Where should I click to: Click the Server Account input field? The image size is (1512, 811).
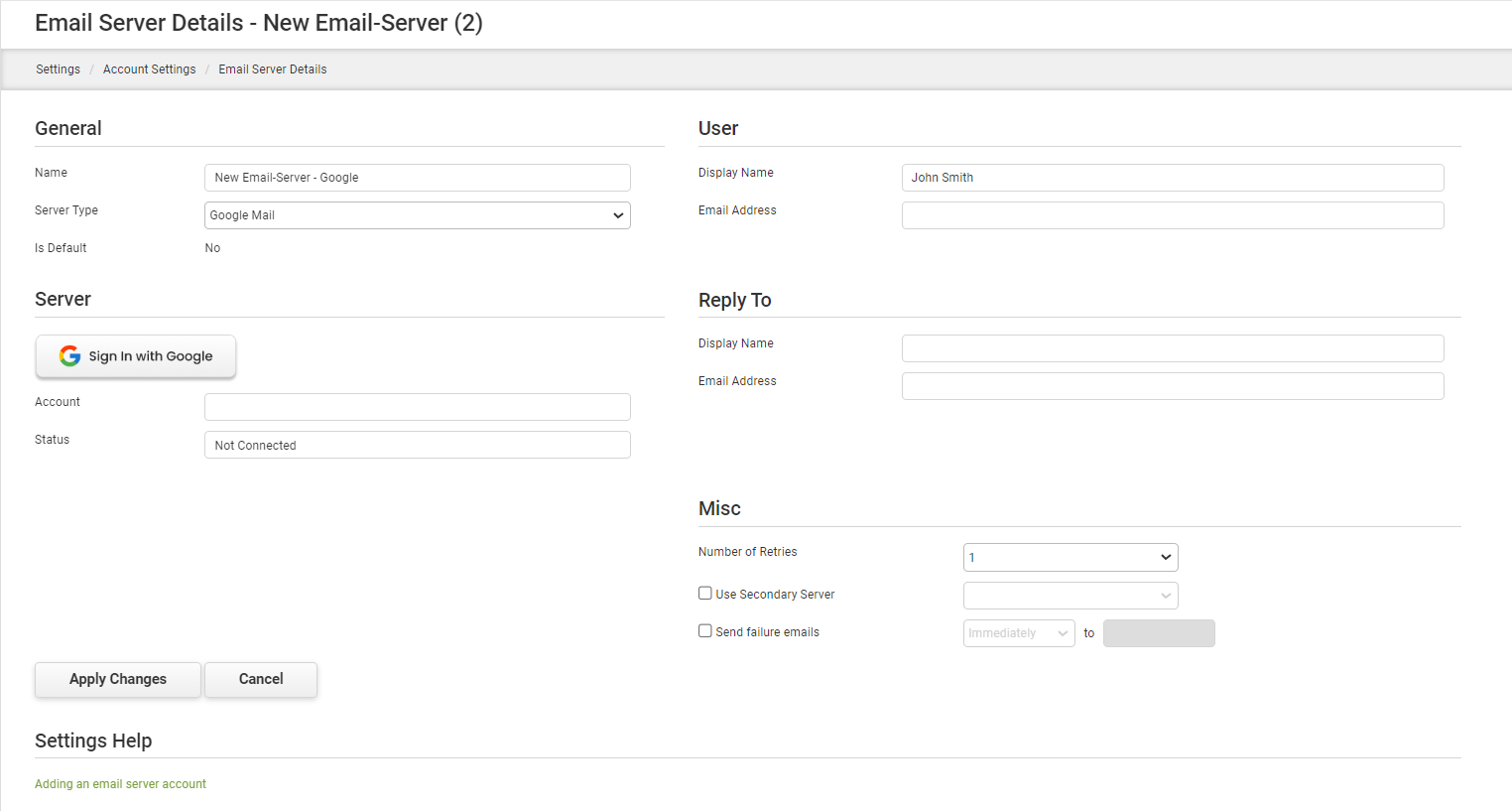pos(418,407)
